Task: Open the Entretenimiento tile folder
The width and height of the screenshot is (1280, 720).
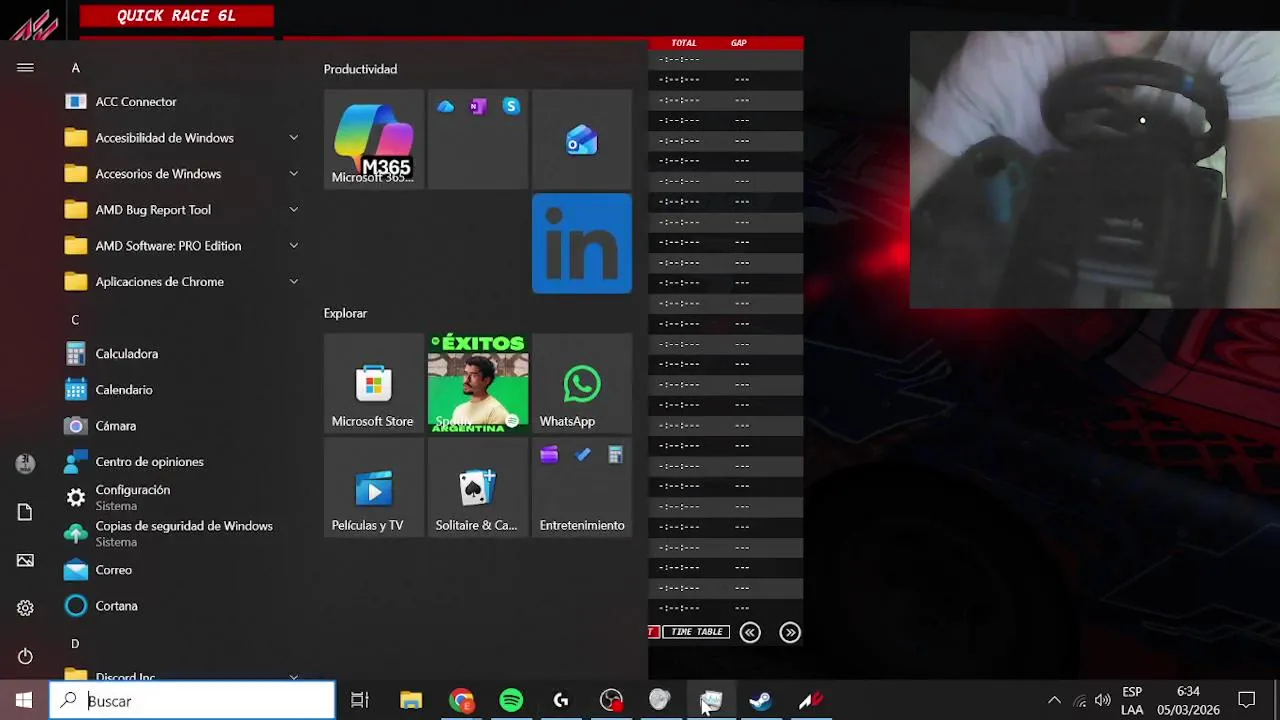Action: (x=582, y=487)
